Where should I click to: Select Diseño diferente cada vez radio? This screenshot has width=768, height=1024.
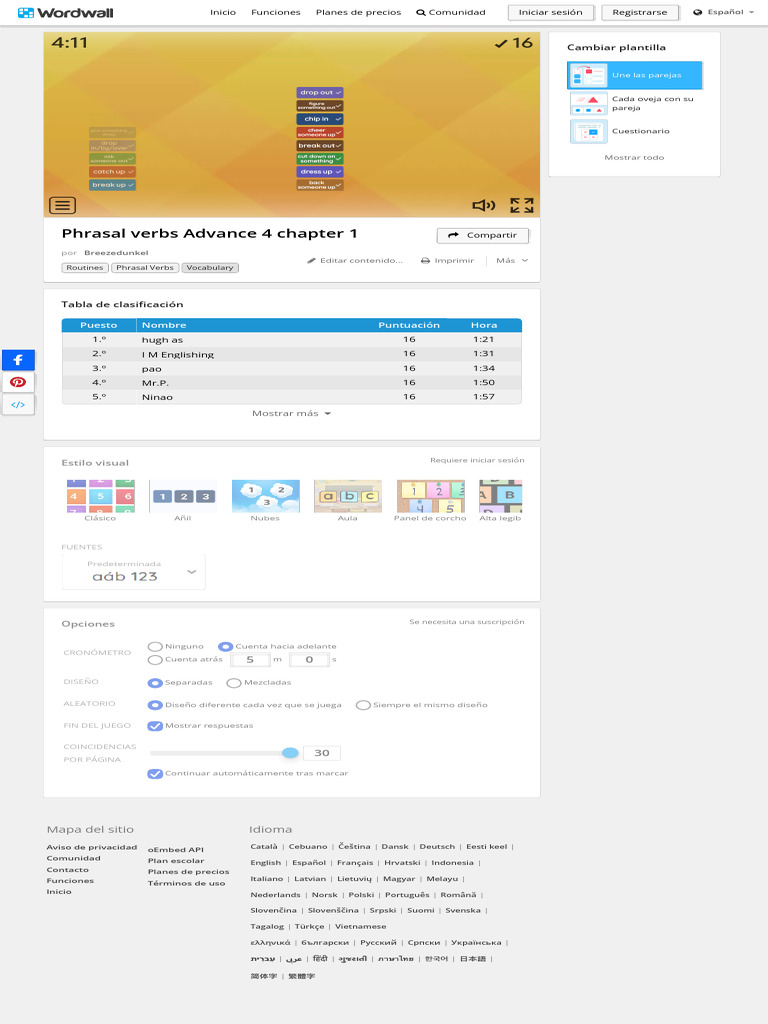tap(155, 705)
